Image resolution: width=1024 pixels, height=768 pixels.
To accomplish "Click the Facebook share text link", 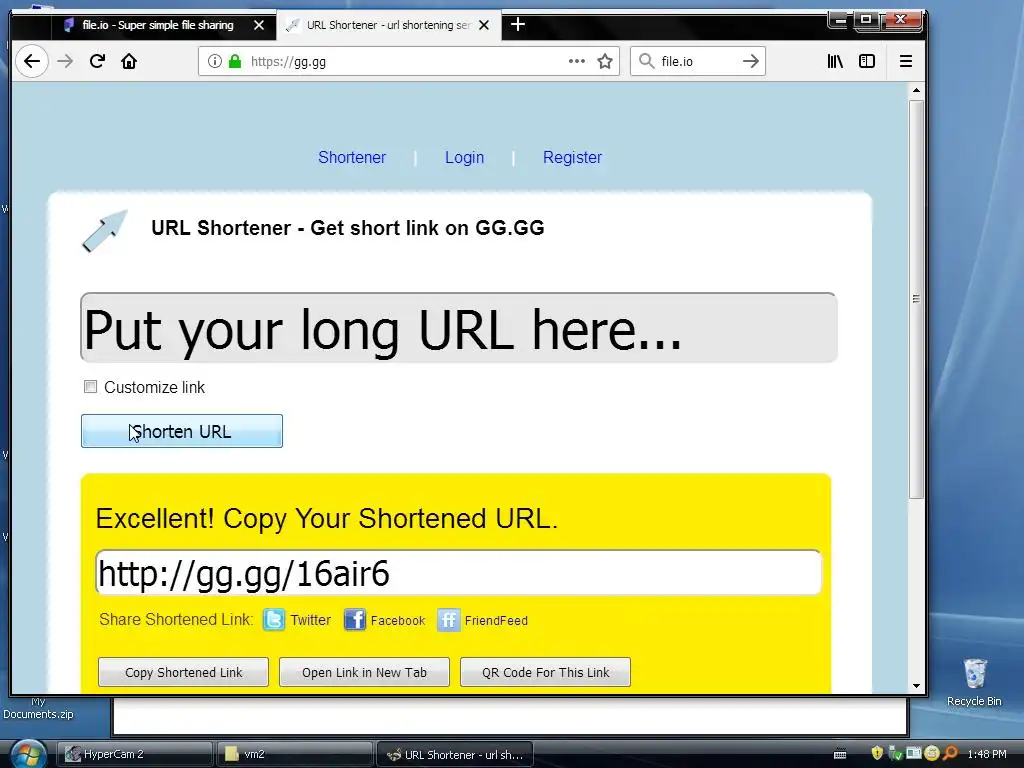I will [398, 620].
